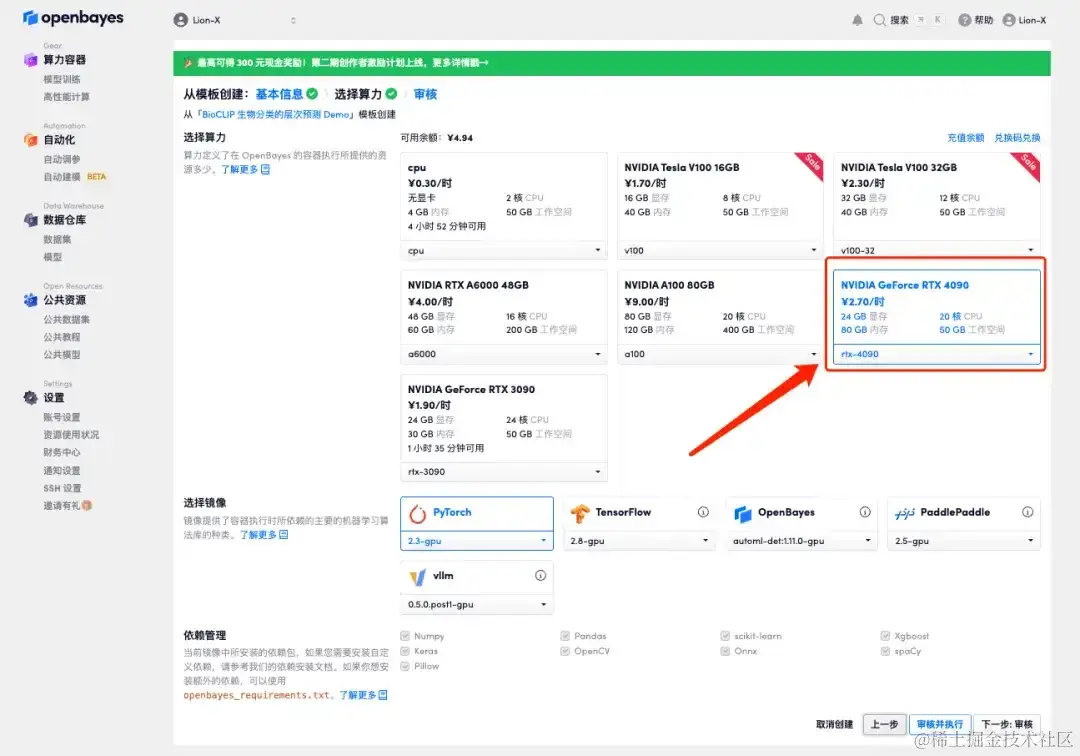
Task: Click the vllm logo icon
Action: (x=417, y=577)
